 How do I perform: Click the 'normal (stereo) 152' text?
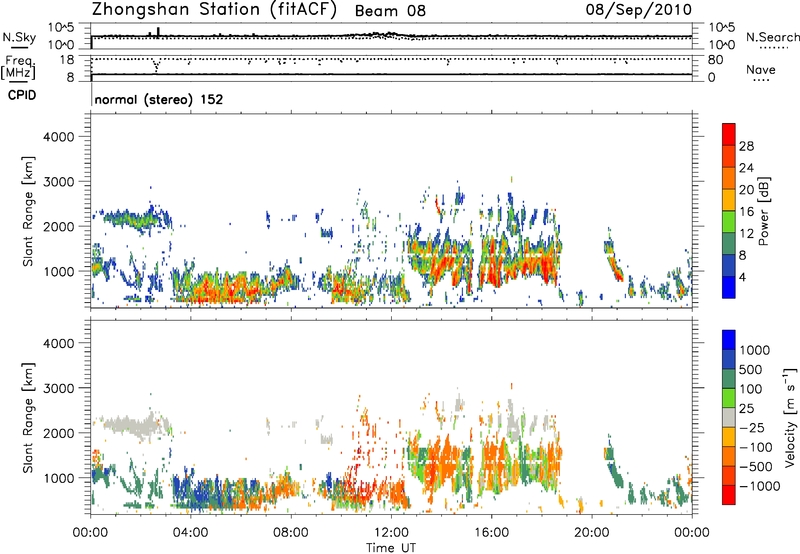tap(159, 99)
